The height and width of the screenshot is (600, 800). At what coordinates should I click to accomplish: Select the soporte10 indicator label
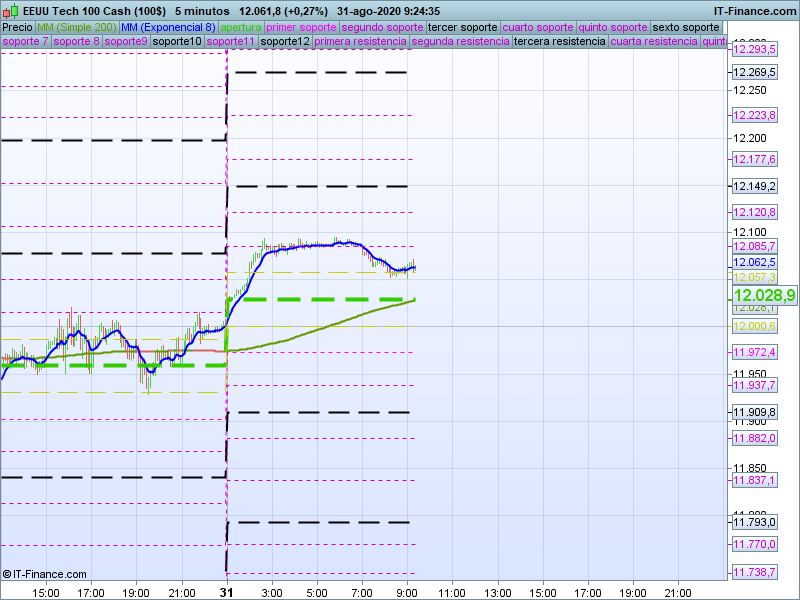tap(179, 42)
